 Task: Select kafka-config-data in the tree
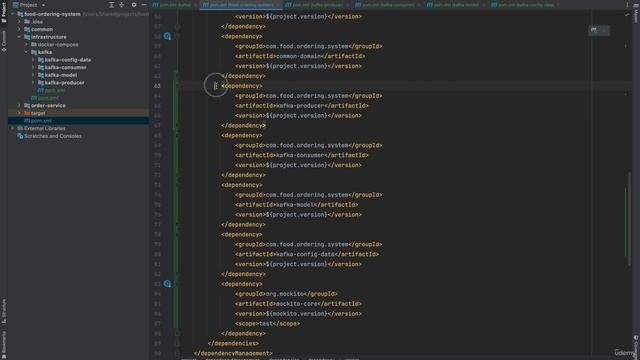[x=68, y=60]
